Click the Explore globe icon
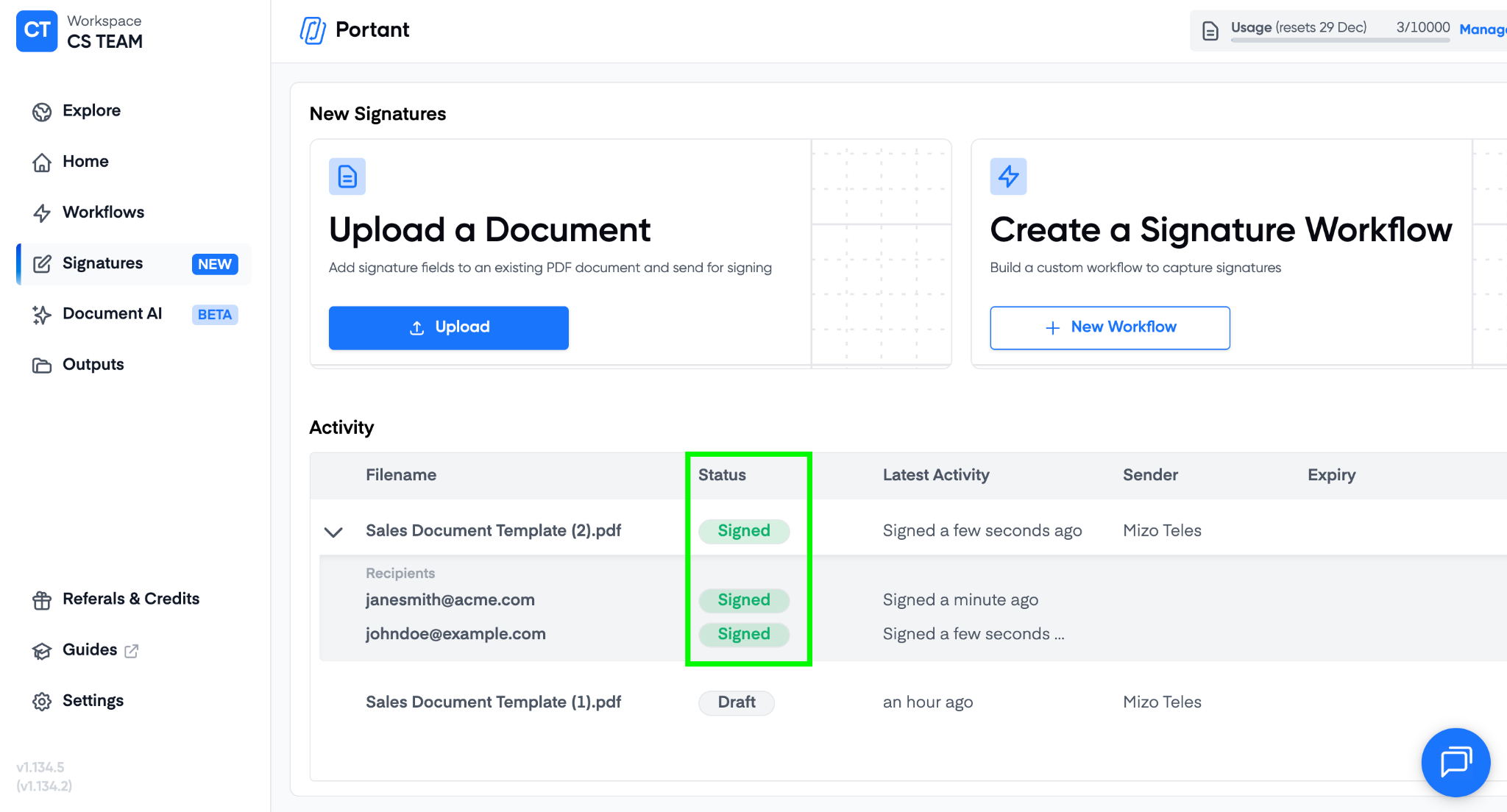The height and width of the screenshot is (812, 1507). point(42,112)
